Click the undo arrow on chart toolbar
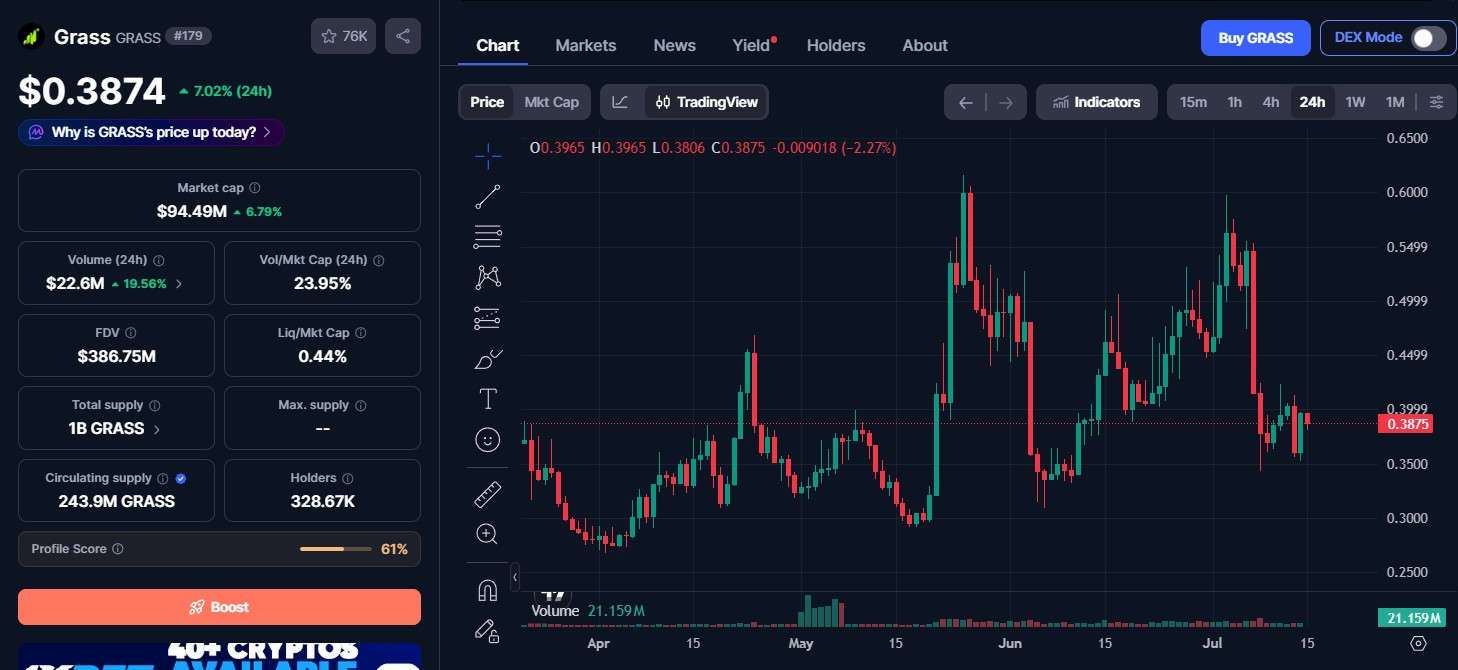 (965, 102)
